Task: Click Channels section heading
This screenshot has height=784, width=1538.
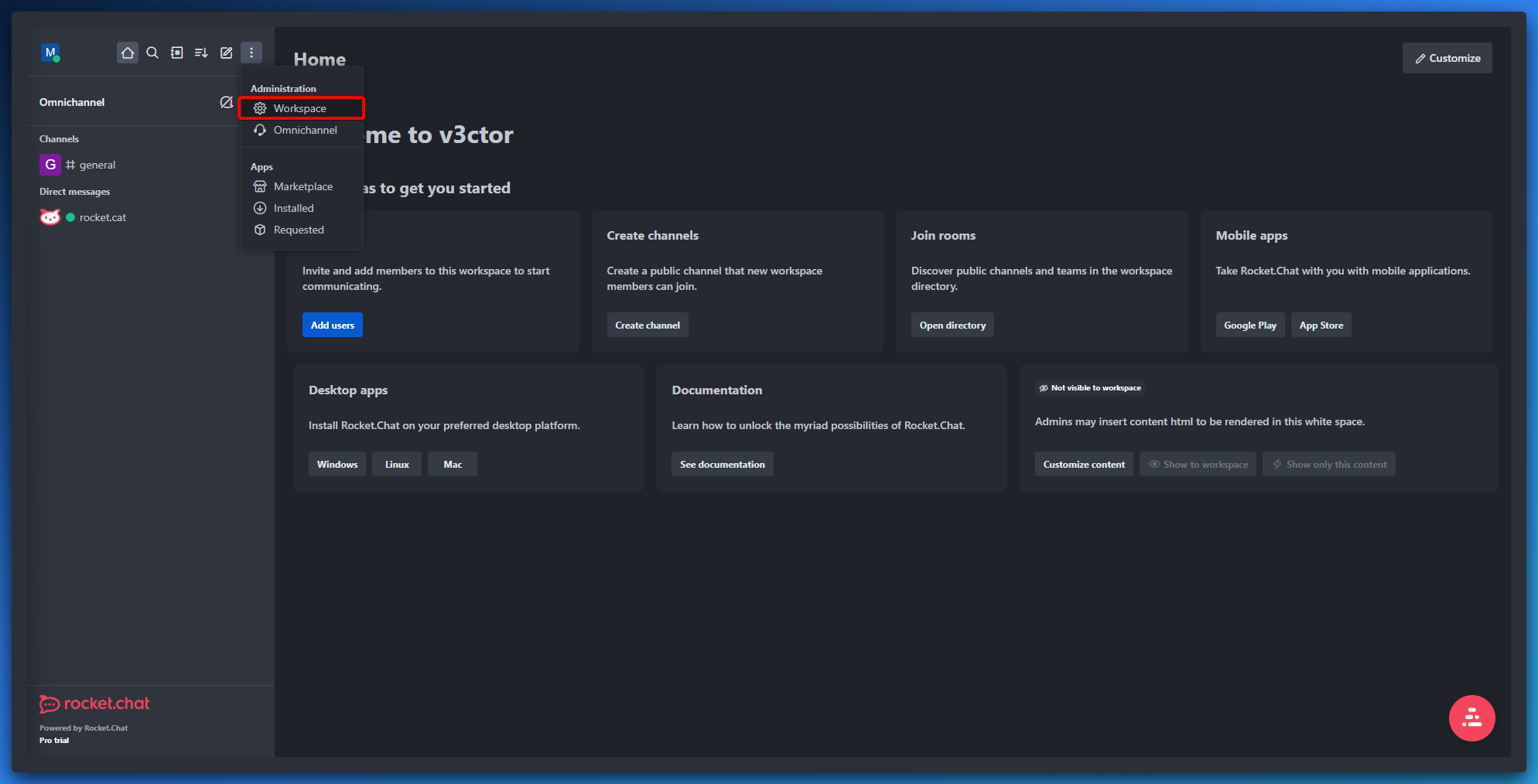Action: (59, 139)
